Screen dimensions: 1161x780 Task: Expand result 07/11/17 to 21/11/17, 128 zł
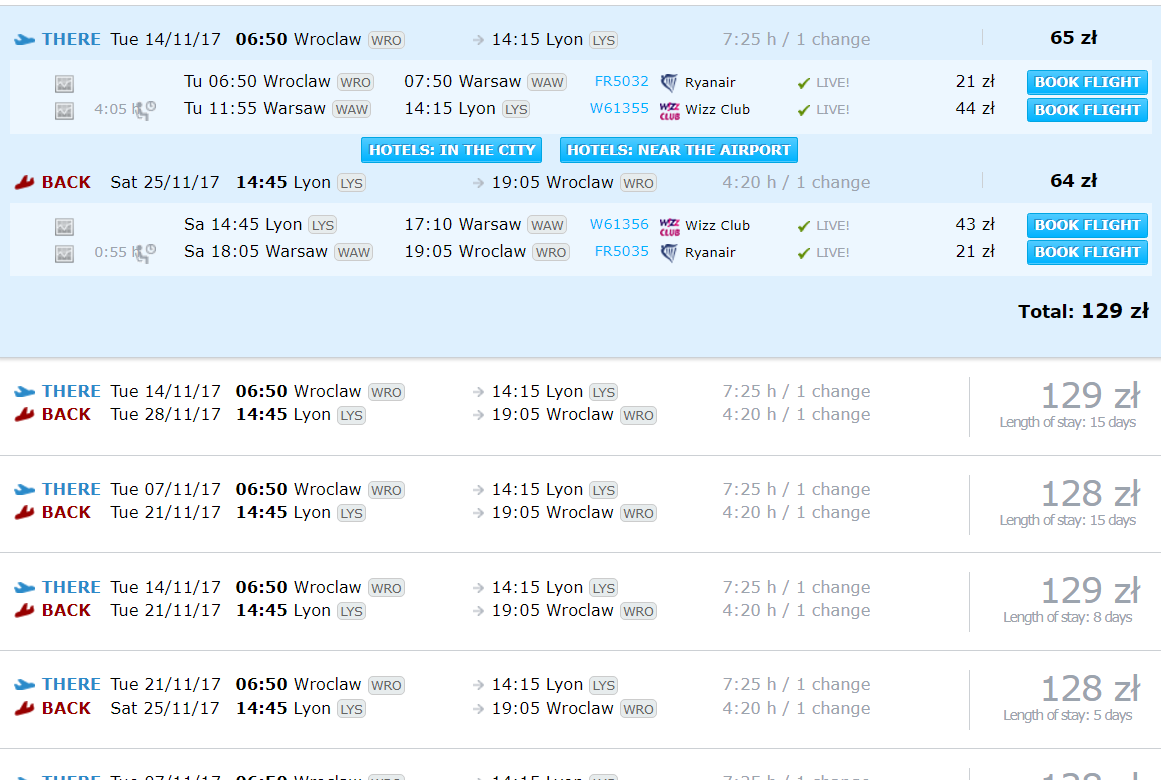tap(580, 504)
